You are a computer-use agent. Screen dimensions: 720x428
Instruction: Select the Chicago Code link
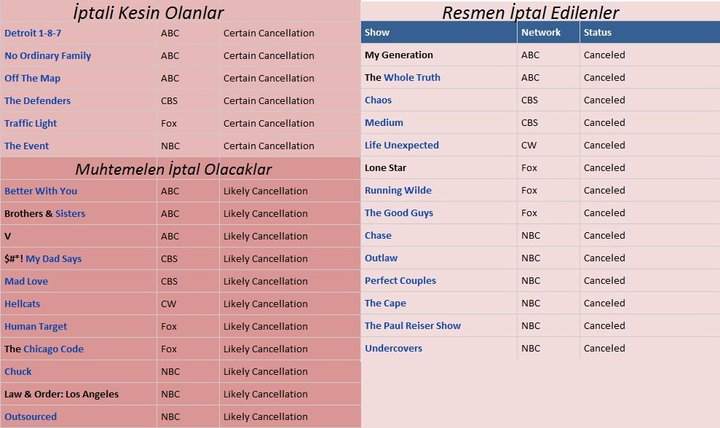coord(53,349)
